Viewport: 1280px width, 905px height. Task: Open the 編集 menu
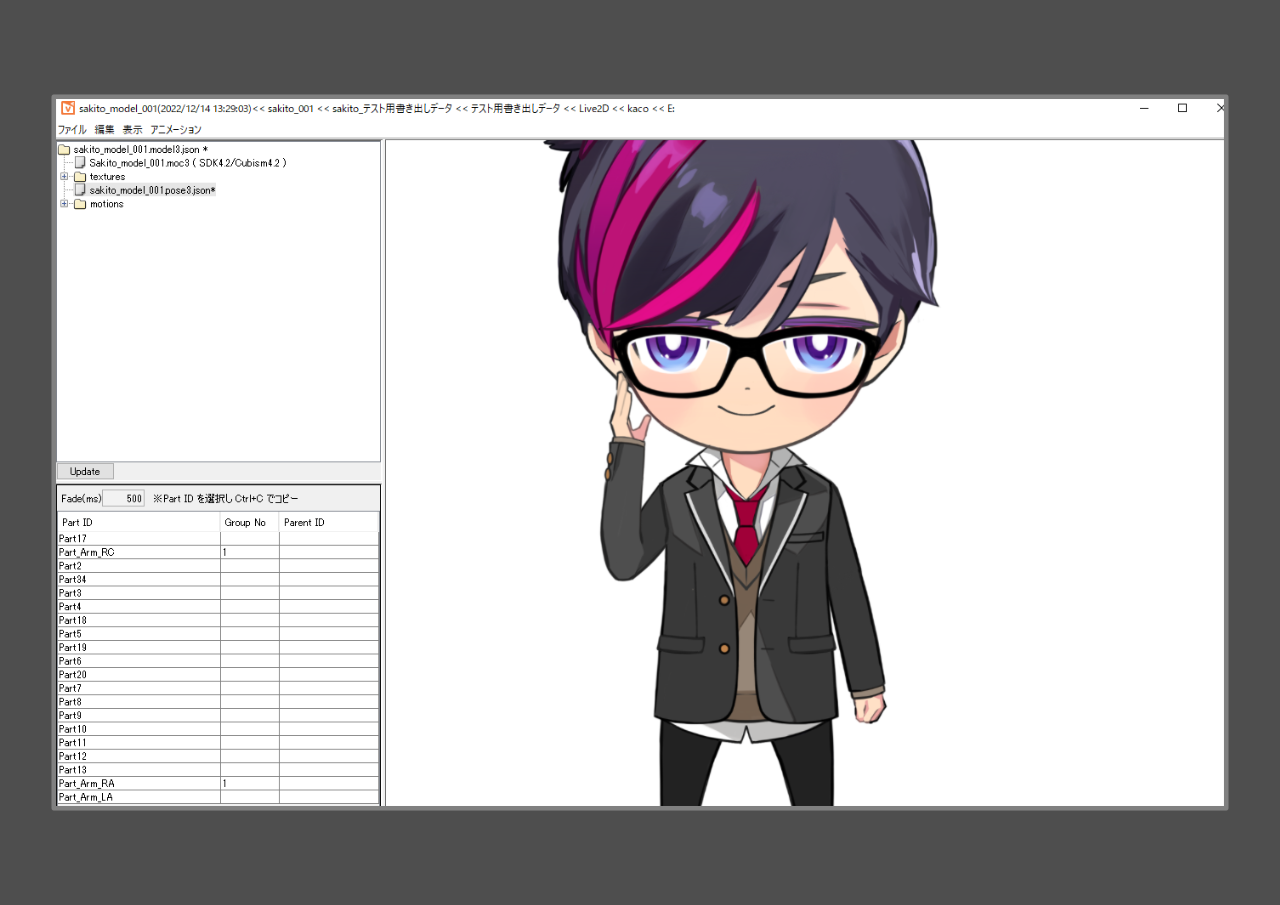(105, 130)
